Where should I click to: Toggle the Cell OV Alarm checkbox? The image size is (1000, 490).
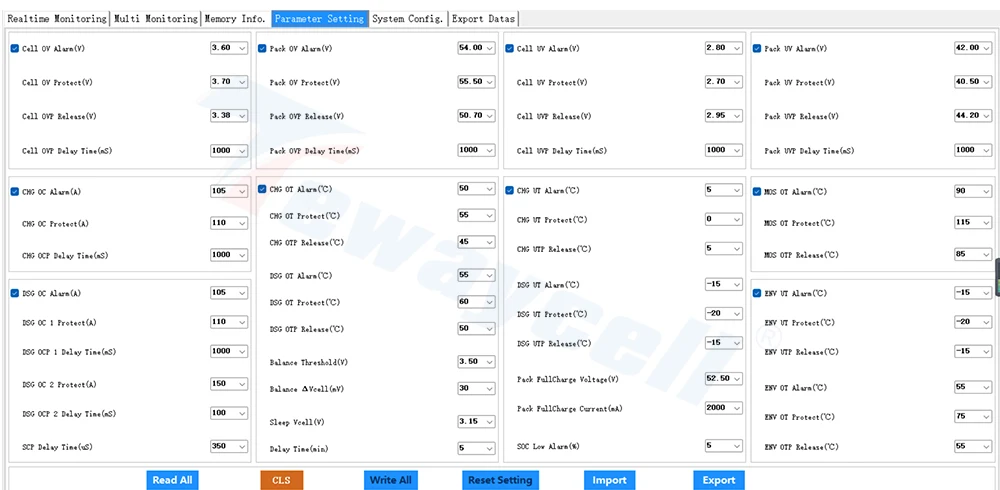(x=15, y=48)
